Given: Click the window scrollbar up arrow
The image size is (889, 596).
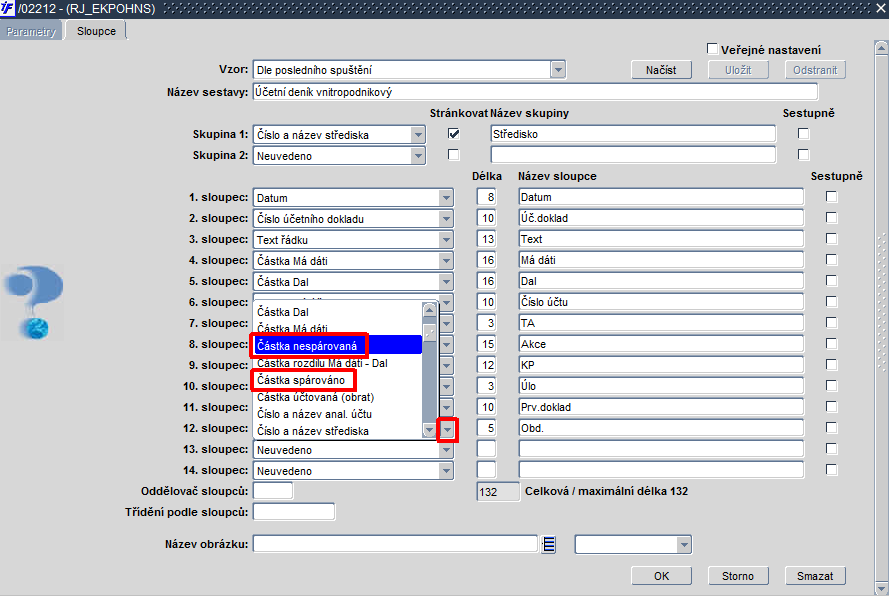Looking at the screenshot, I should (881, 48).
